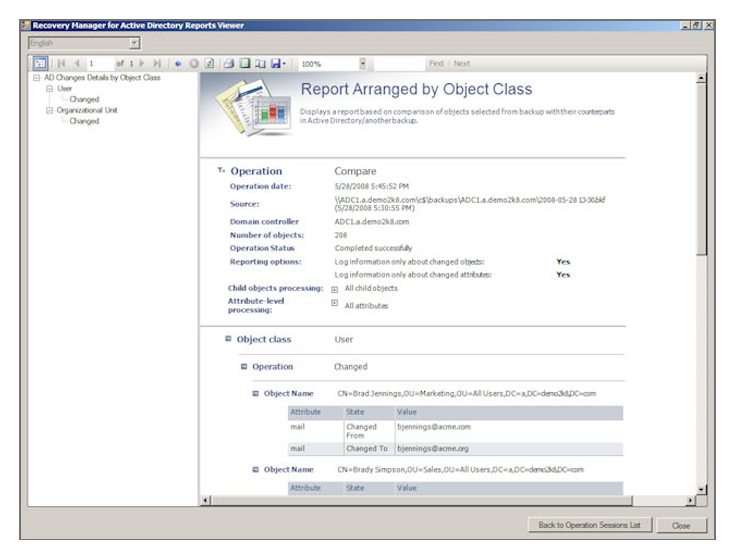This screenshot has width=736, height=559.
Task: Expand Attribute-level processing details
Action: click(334, 303)
